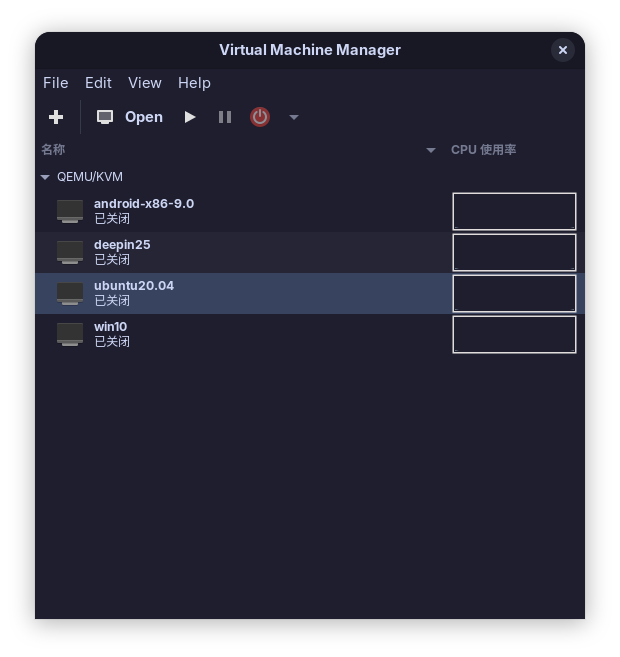620x657 pixels.
Task: Open the Edit menu
Action: [98, 83]
